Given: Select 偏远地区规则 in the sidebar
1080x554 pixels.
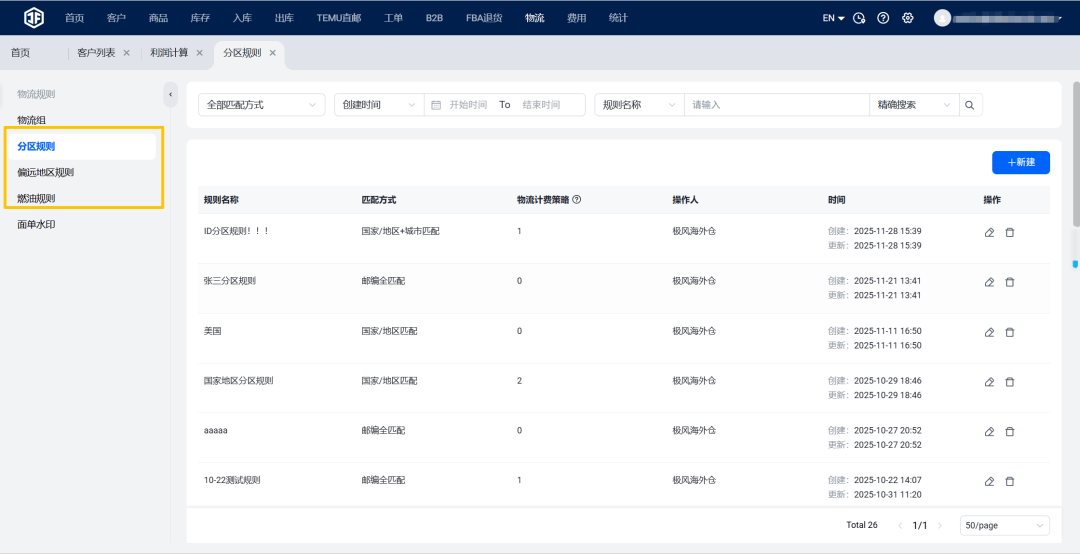Looking at the screenshot, I should point(46,172).
